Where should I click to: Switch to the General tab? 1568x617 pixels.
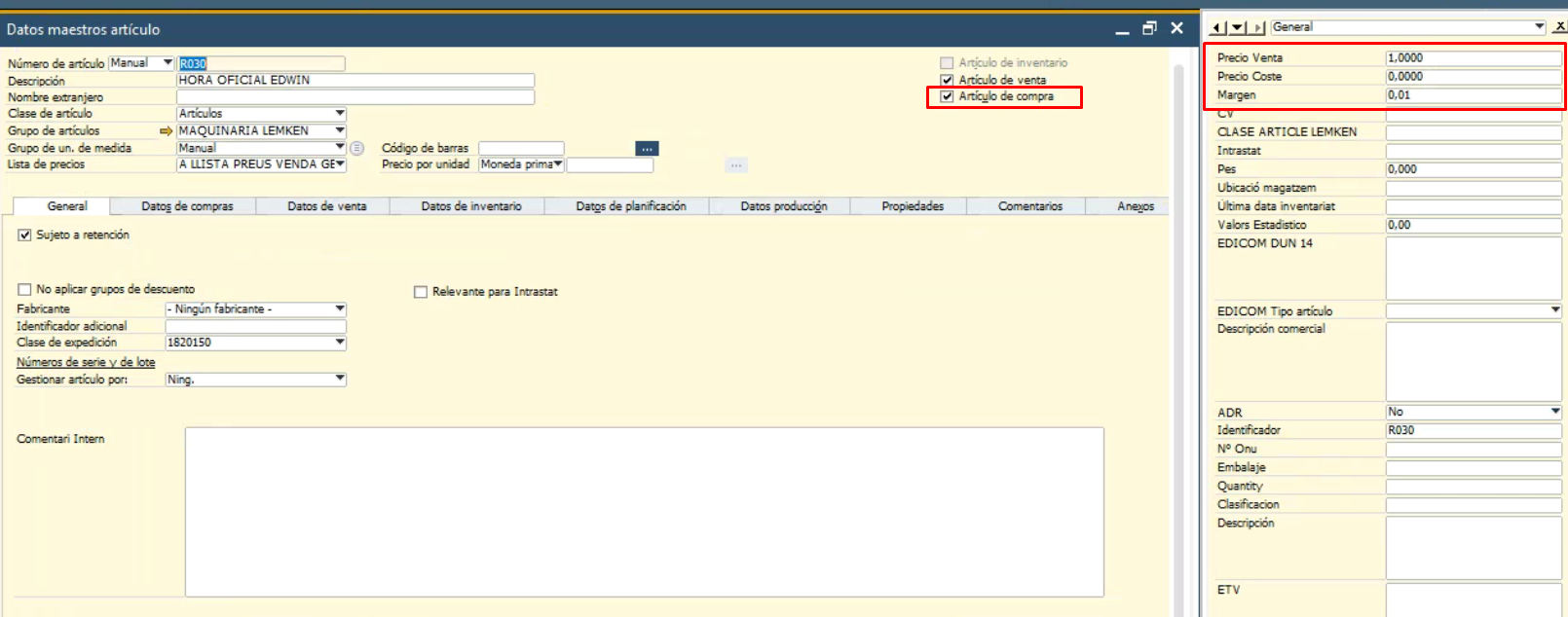tap(67, 206)
